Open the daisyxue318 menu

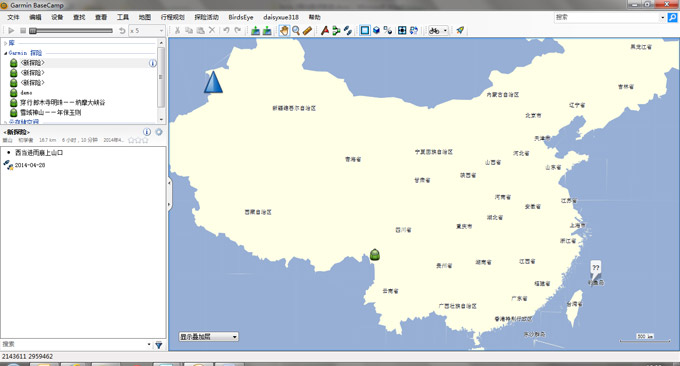281,17
